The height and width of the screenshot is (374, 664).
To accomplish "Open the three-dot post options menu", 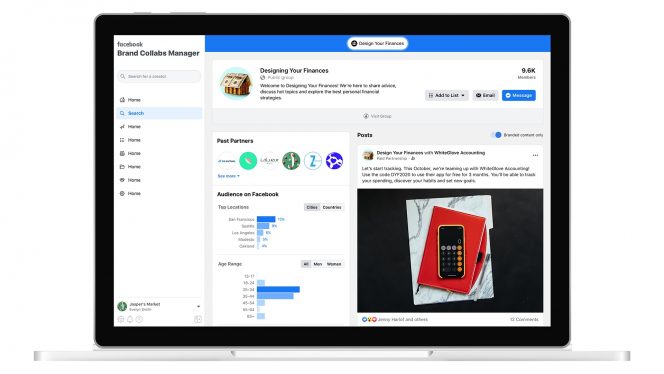I will (x=535, y=155).
